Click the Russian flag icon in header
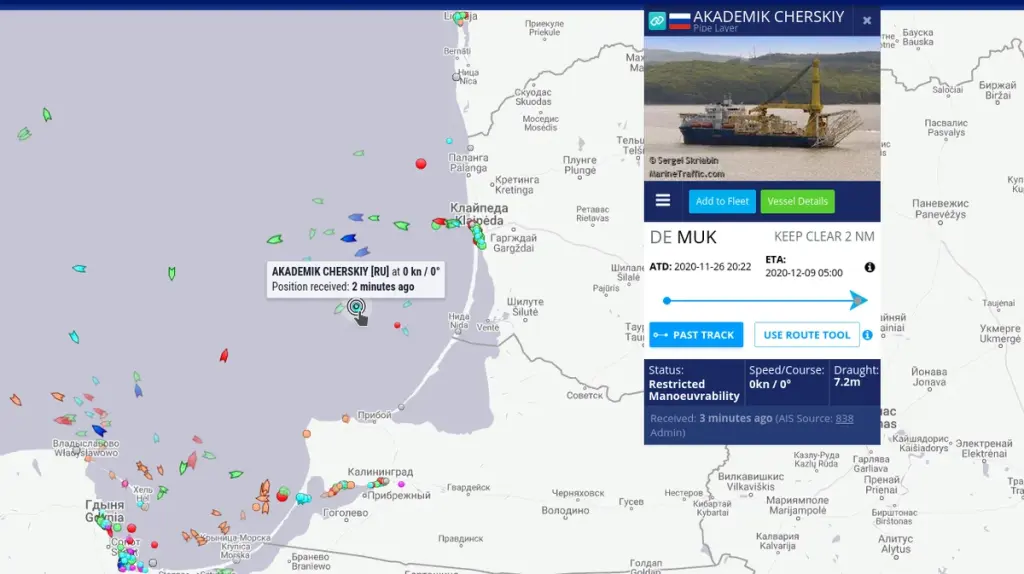 [x=680, y=20]
